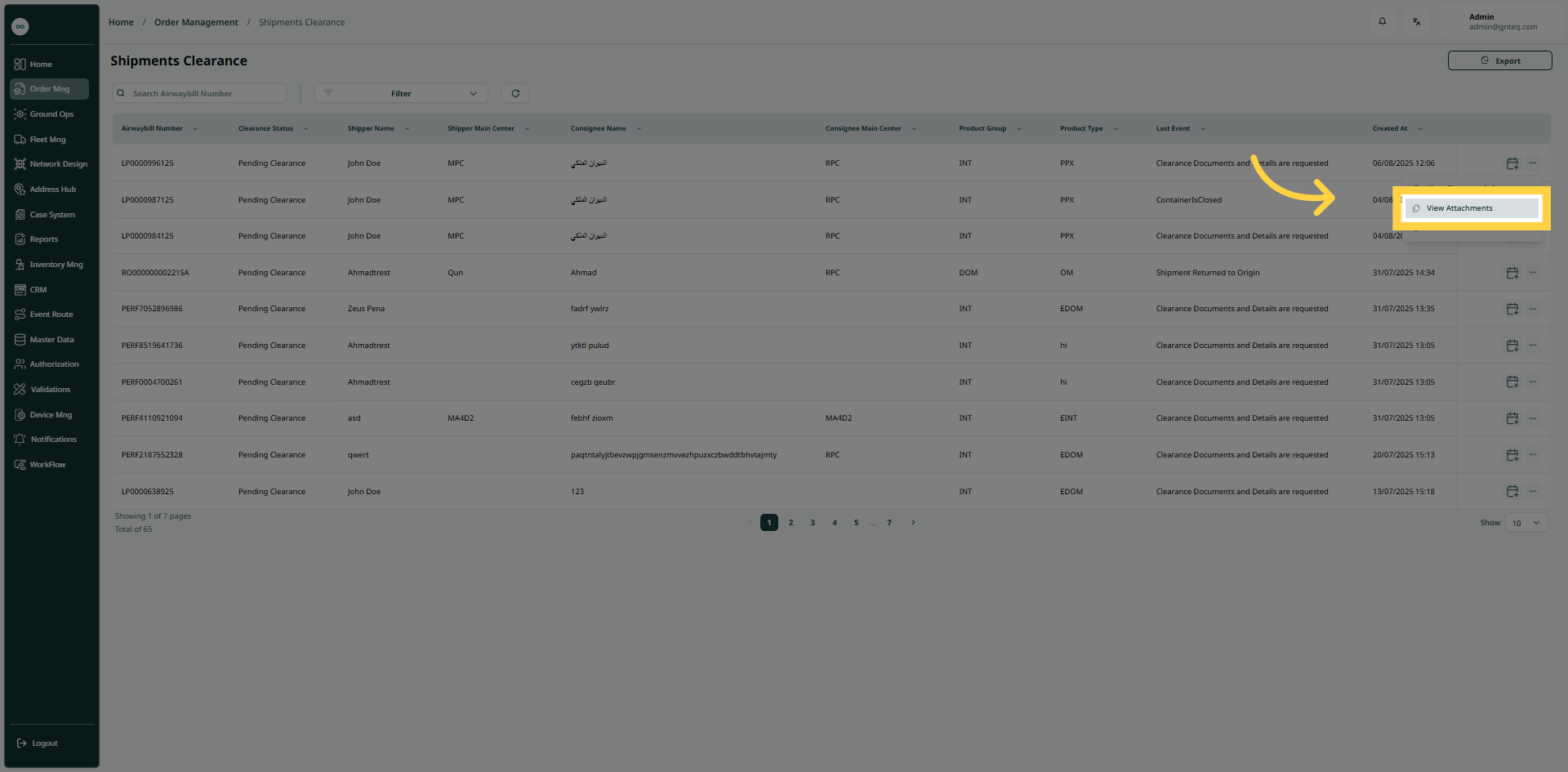Open Case System in sidebar
The width and height of the screenshot is (1568, 772).
point(49,215)
